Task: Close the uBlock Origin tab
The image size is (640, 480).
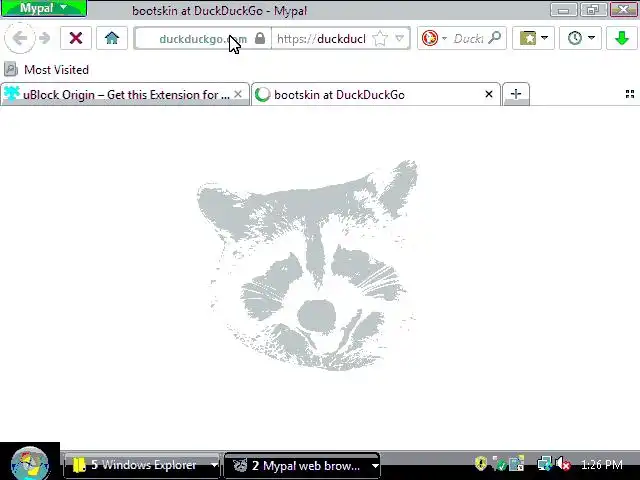Action: (238, 95)
